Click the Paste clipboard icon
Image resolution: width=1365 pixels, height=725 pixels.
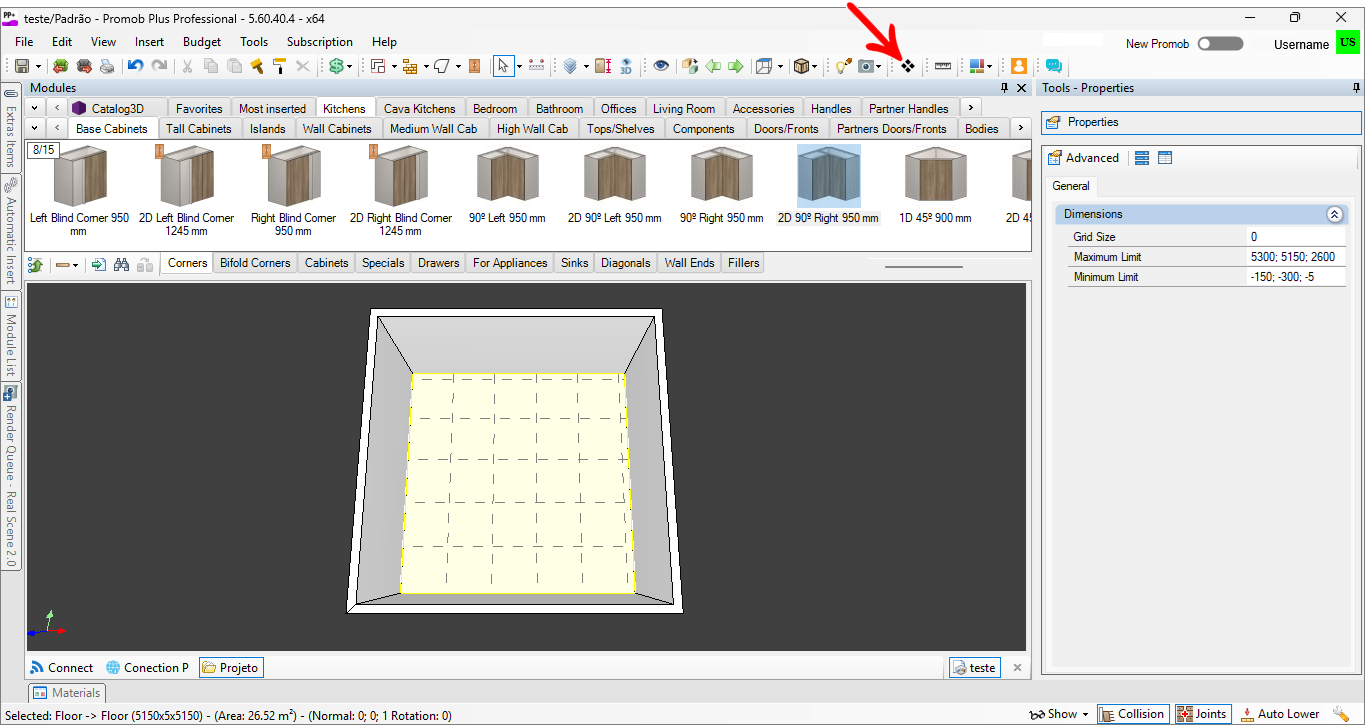[234, 66]
